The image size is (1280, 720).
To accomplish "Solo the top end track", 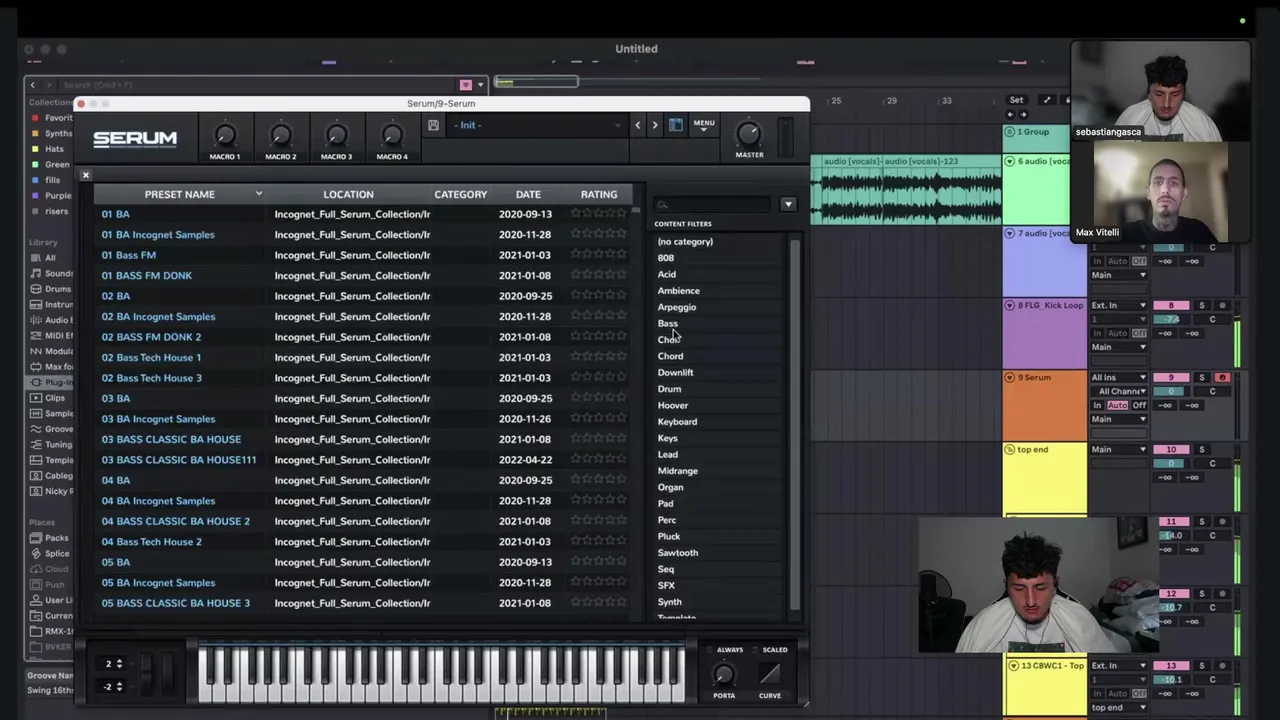I will pos(1202,449).
